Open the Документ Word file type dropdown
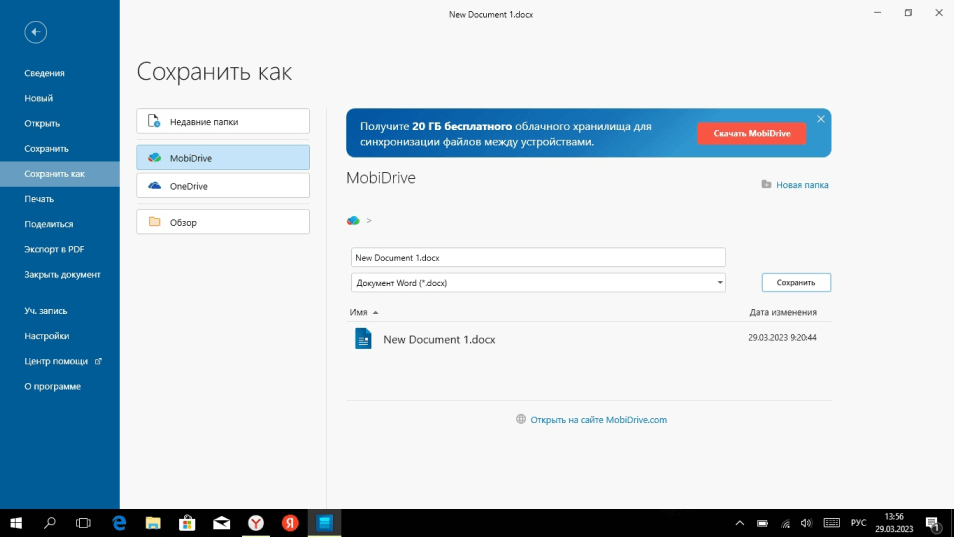955x538 pixels. click(538, 283)
